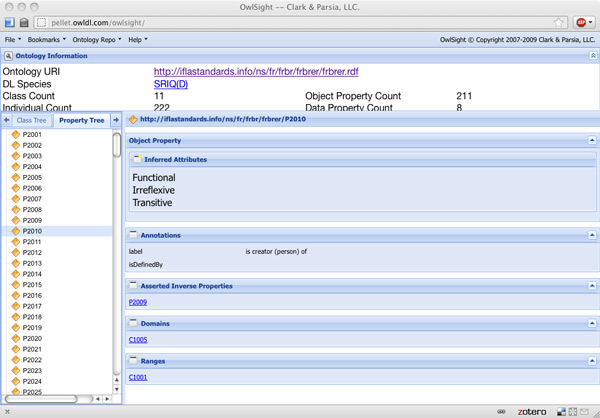Screen dimensions: 600x418
Task: Open the P2009 inverse property link
Action: point(138,302)
